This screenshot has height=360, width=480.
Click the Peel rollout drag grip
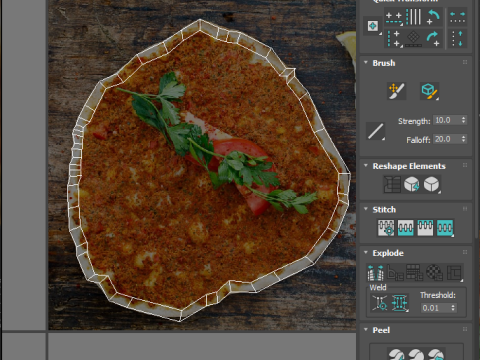465,329
